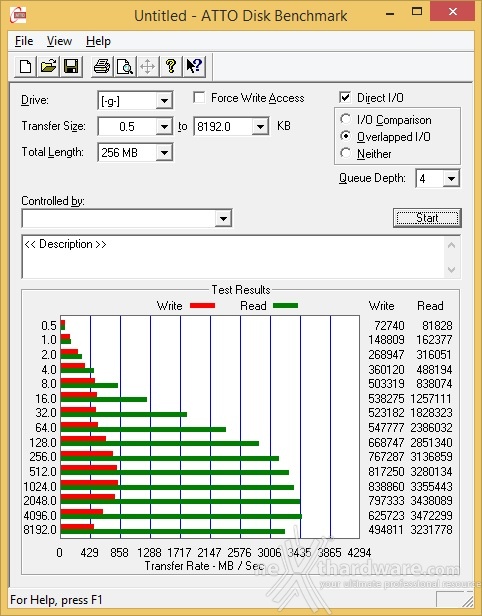The image size is (482, 616).
Task: Open a file with the folder icon
Action: click(x=48, y=66)
